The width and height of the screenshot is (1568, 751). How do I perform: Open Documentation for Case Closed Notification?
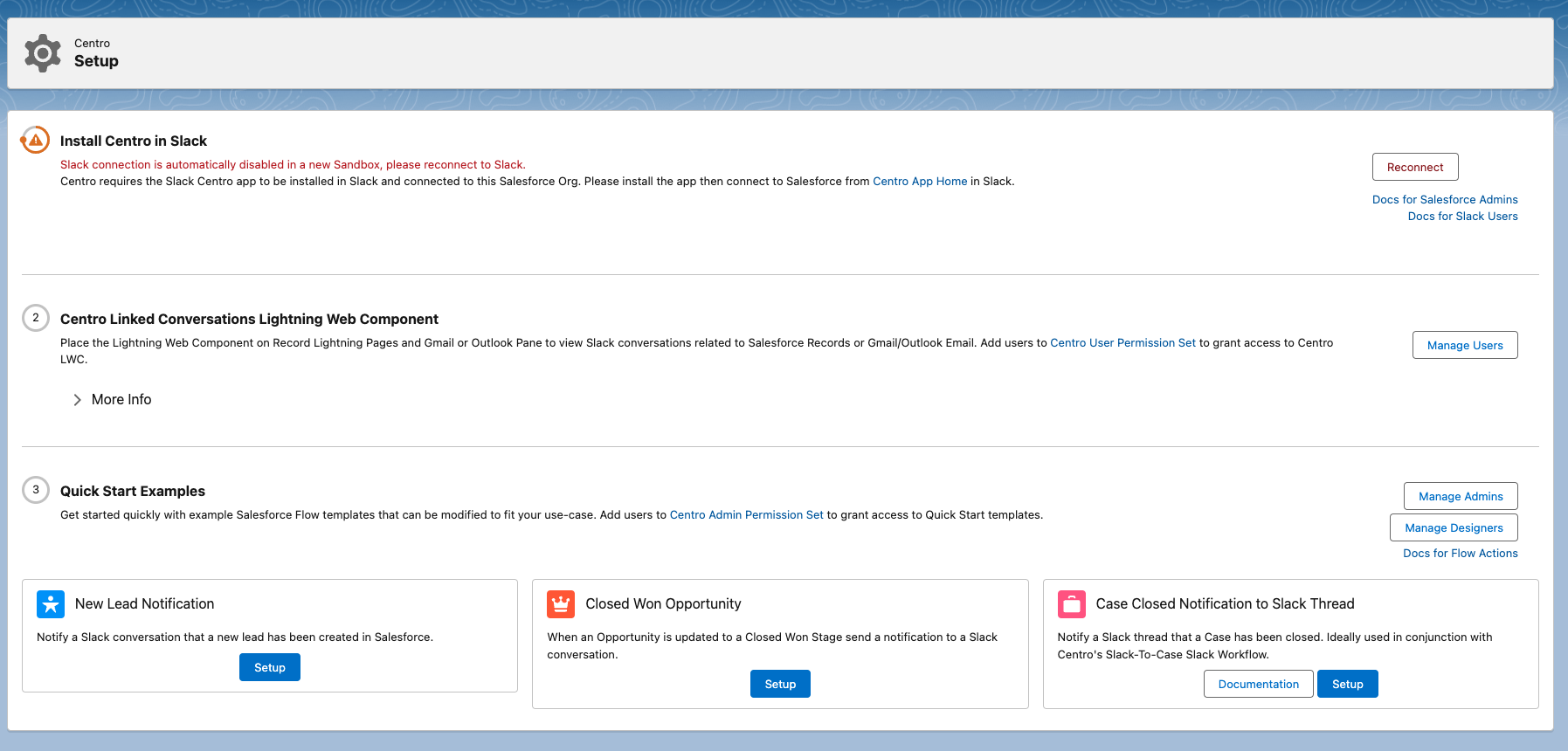[1259, 684]
